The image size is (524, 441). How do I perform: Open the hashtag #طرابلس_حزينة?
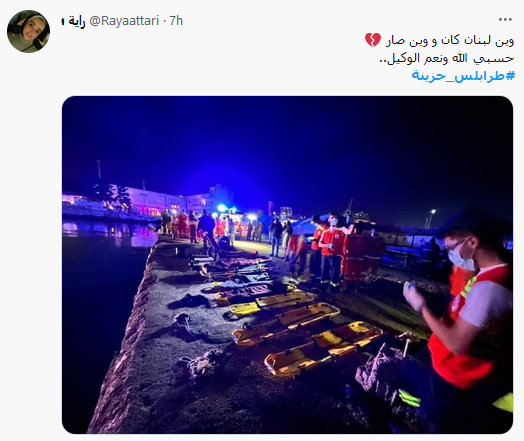464,76
